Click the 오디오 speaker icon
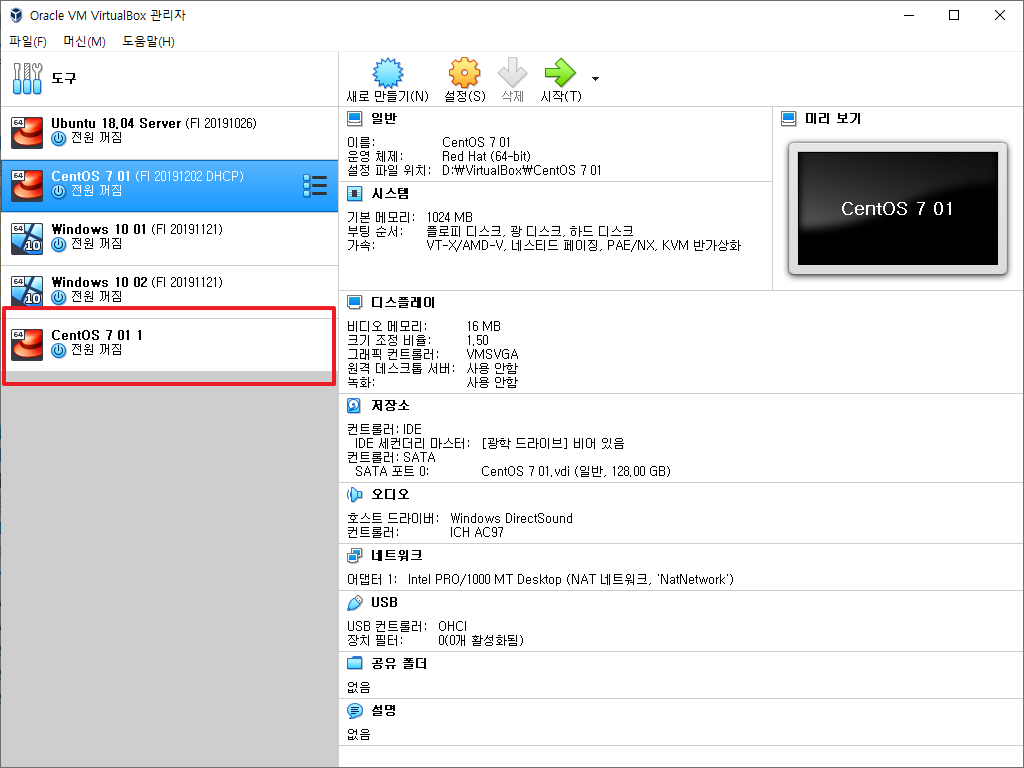 (x=354, y=494)
